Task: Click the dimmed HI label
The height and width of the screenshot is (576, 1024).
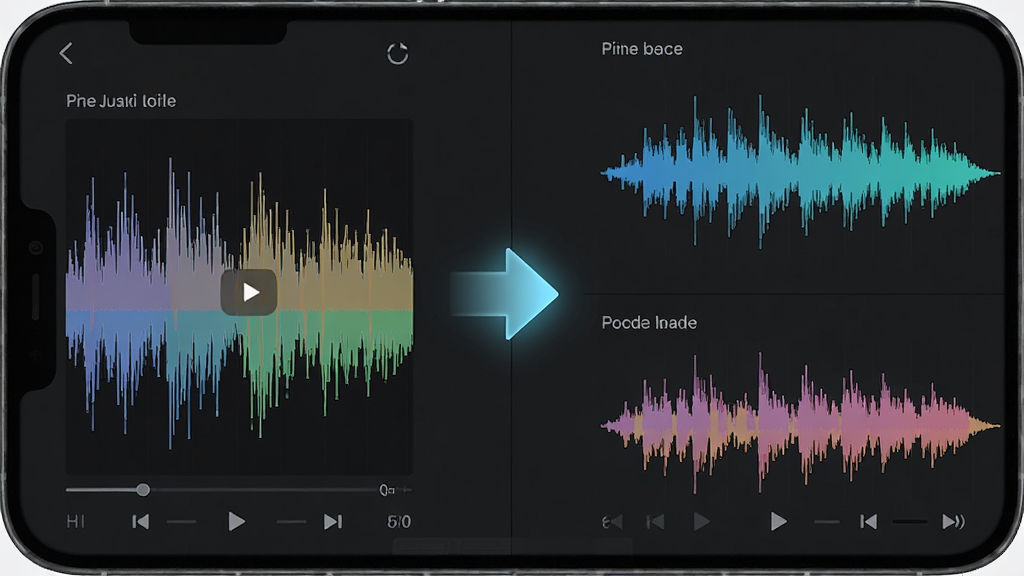Action: click(75, 521)
